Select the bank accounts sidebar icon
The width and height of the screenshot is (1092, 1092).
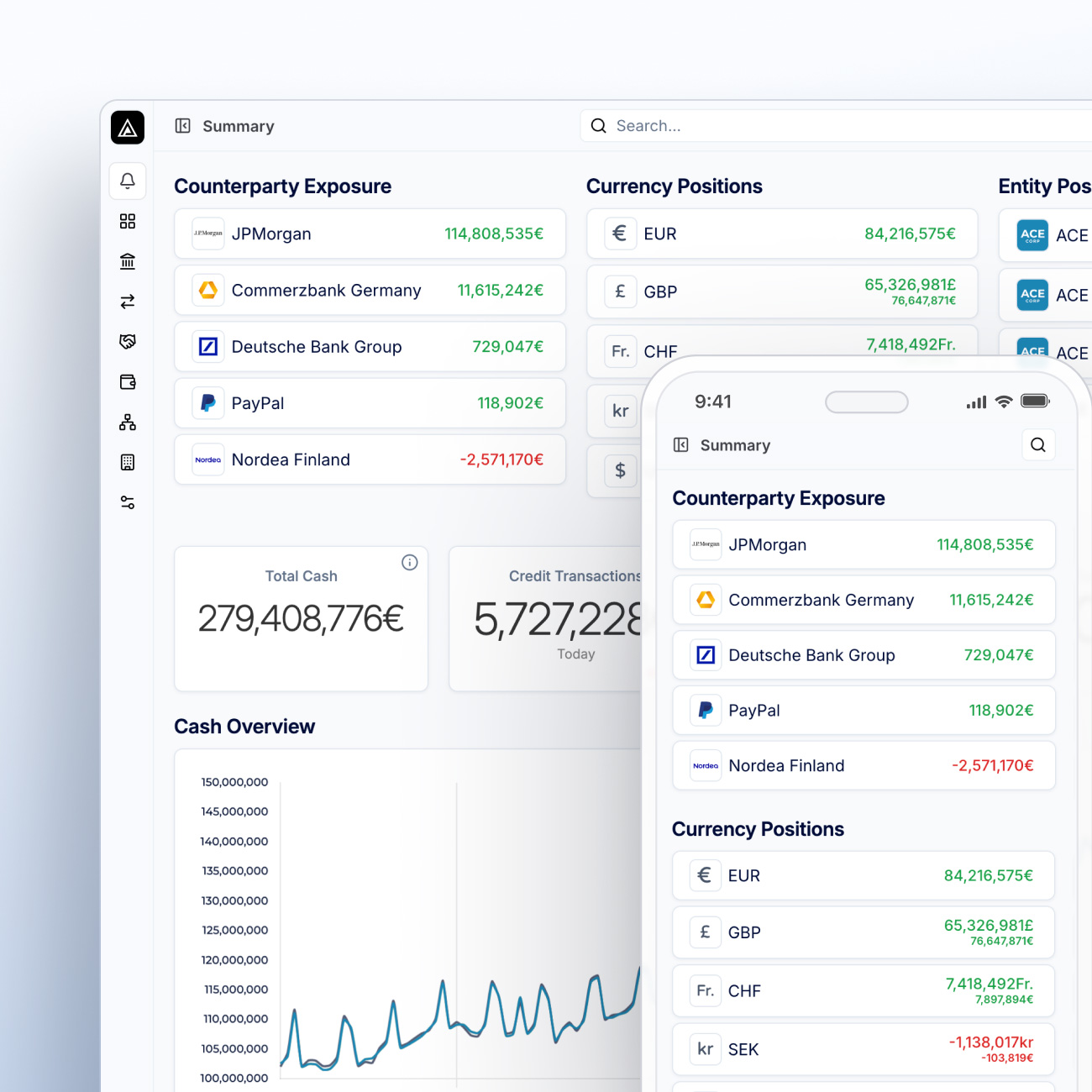[128, 261]
